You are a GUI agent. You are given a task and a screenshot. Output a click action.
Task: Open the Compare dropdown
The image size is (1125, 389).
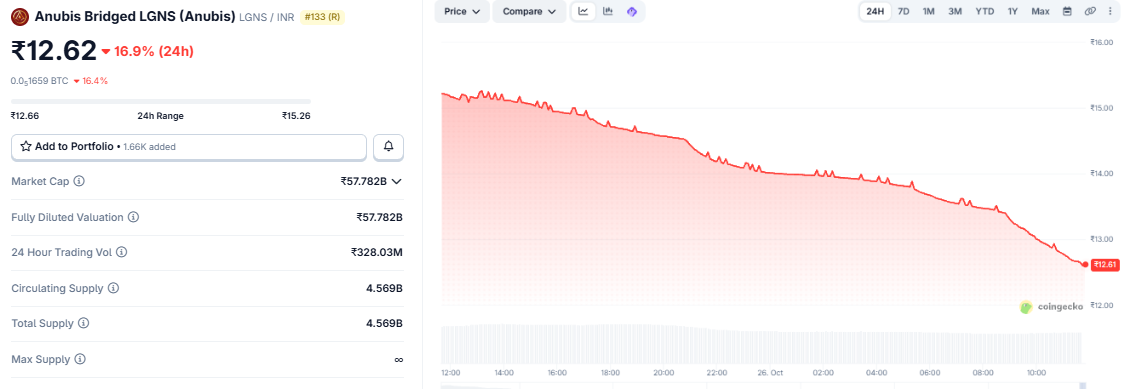coord(529,11)
